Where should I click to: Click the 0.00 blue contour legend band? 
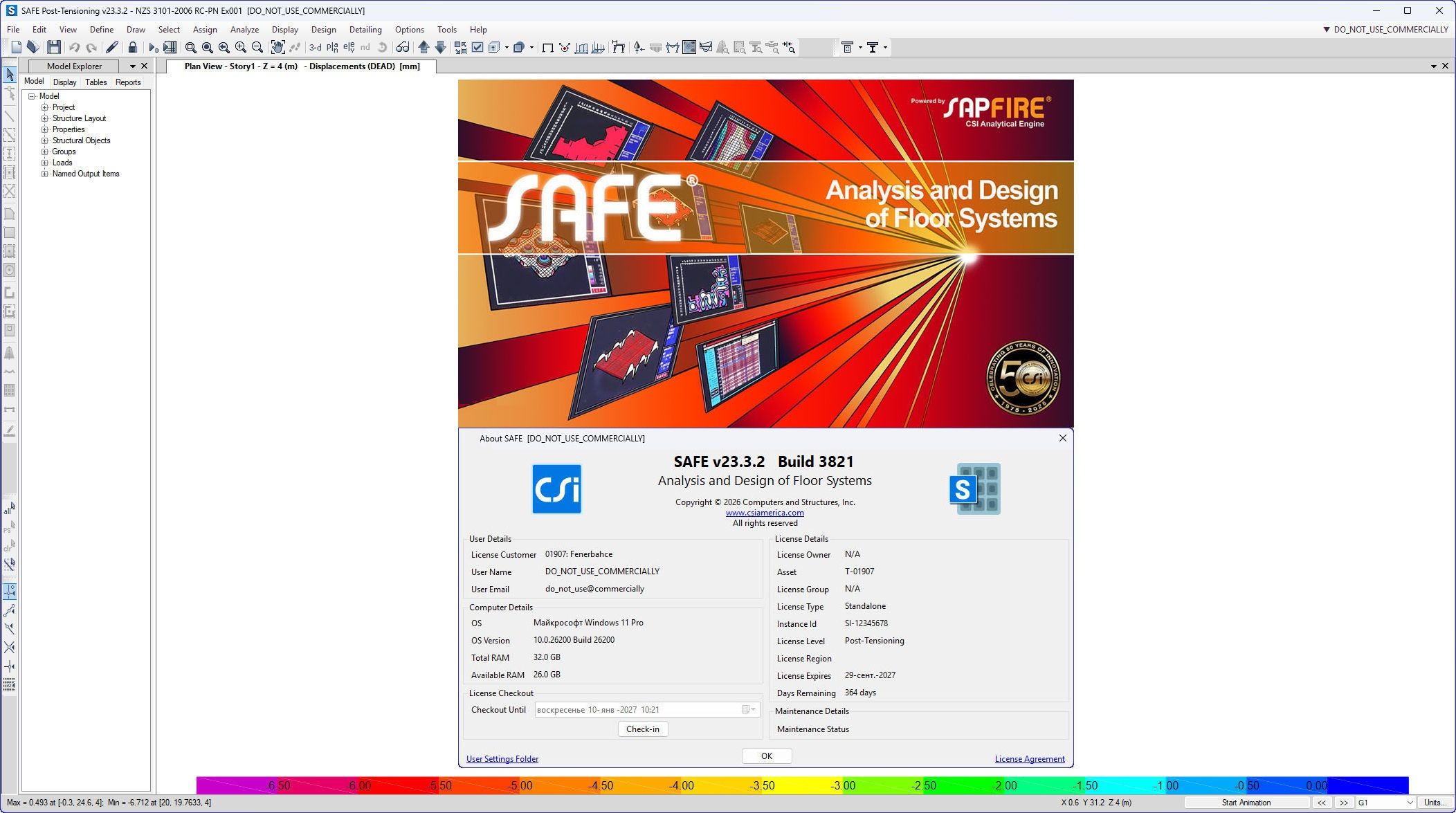tap(1367, 785)
